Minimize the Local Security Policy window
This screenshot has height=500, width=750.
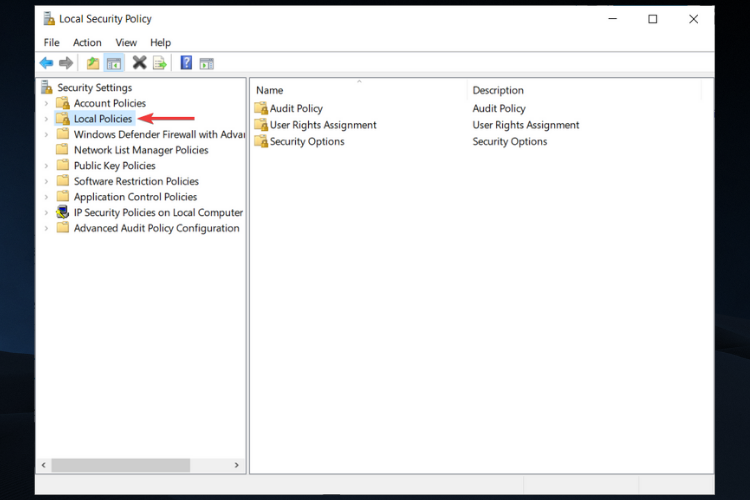click(x=613, y=19)
